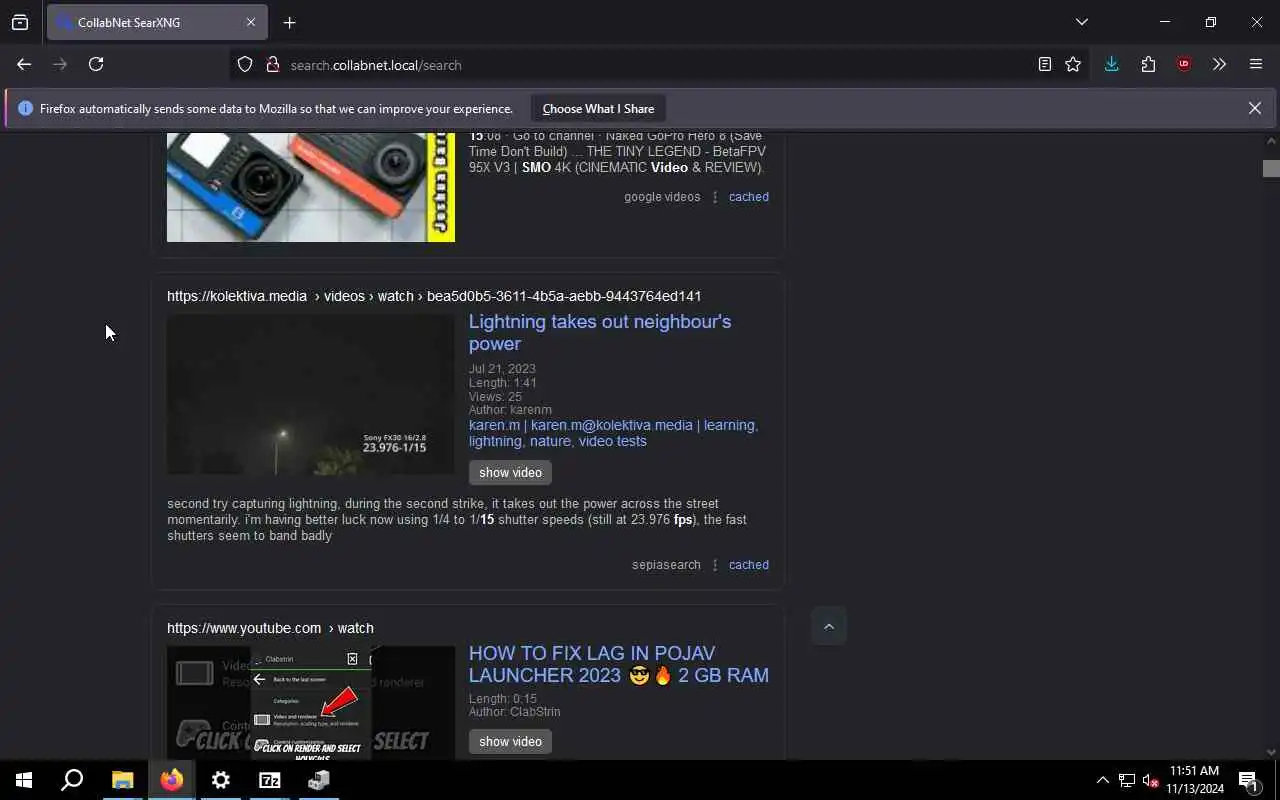
Task: Show video for the Lightning result
Action: (x=510, y=472)
